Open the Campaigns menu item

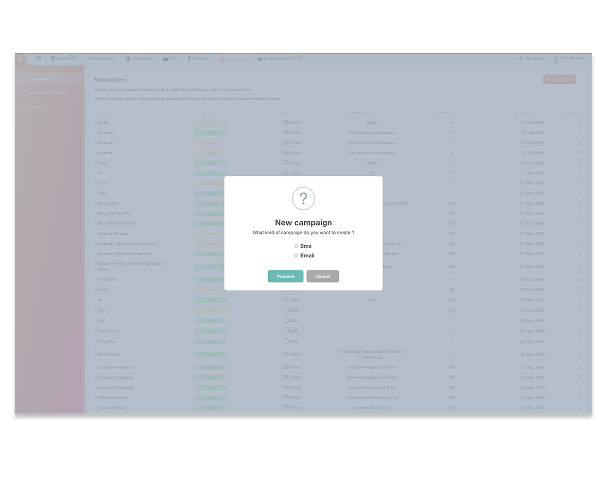233,58
